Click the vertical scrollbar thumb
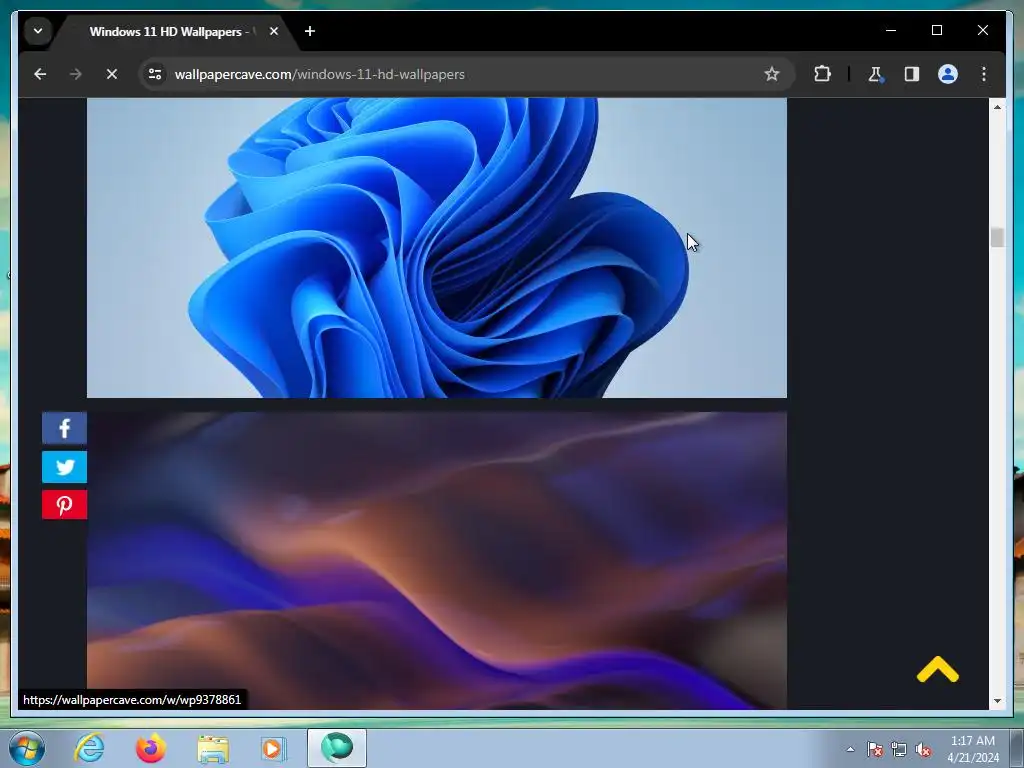Screen dimensions: 1024x768 tap(997, 237)
